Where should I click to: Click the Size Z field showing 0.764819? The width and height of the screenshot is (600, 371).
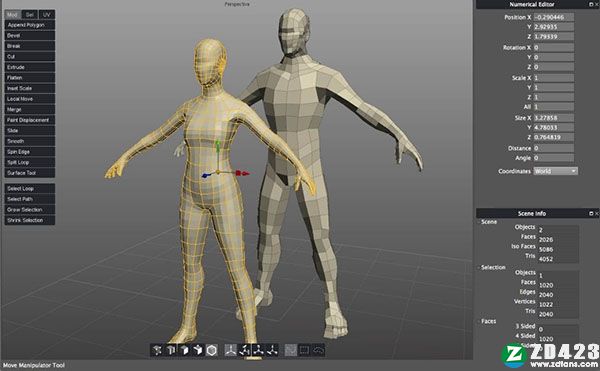point(553,137)
